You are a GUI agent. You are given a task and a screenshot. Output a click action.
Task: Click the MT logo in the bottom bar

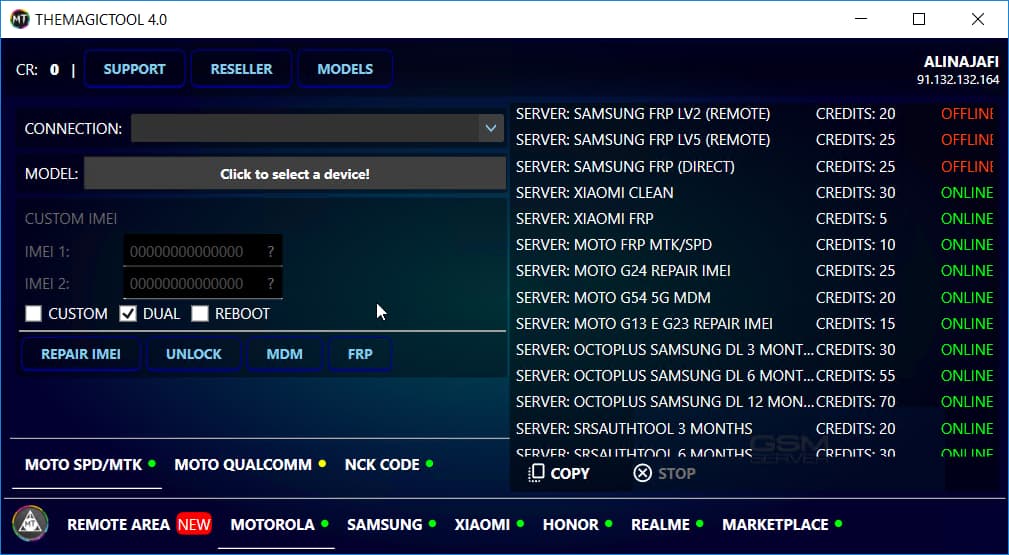click(30, 523)
